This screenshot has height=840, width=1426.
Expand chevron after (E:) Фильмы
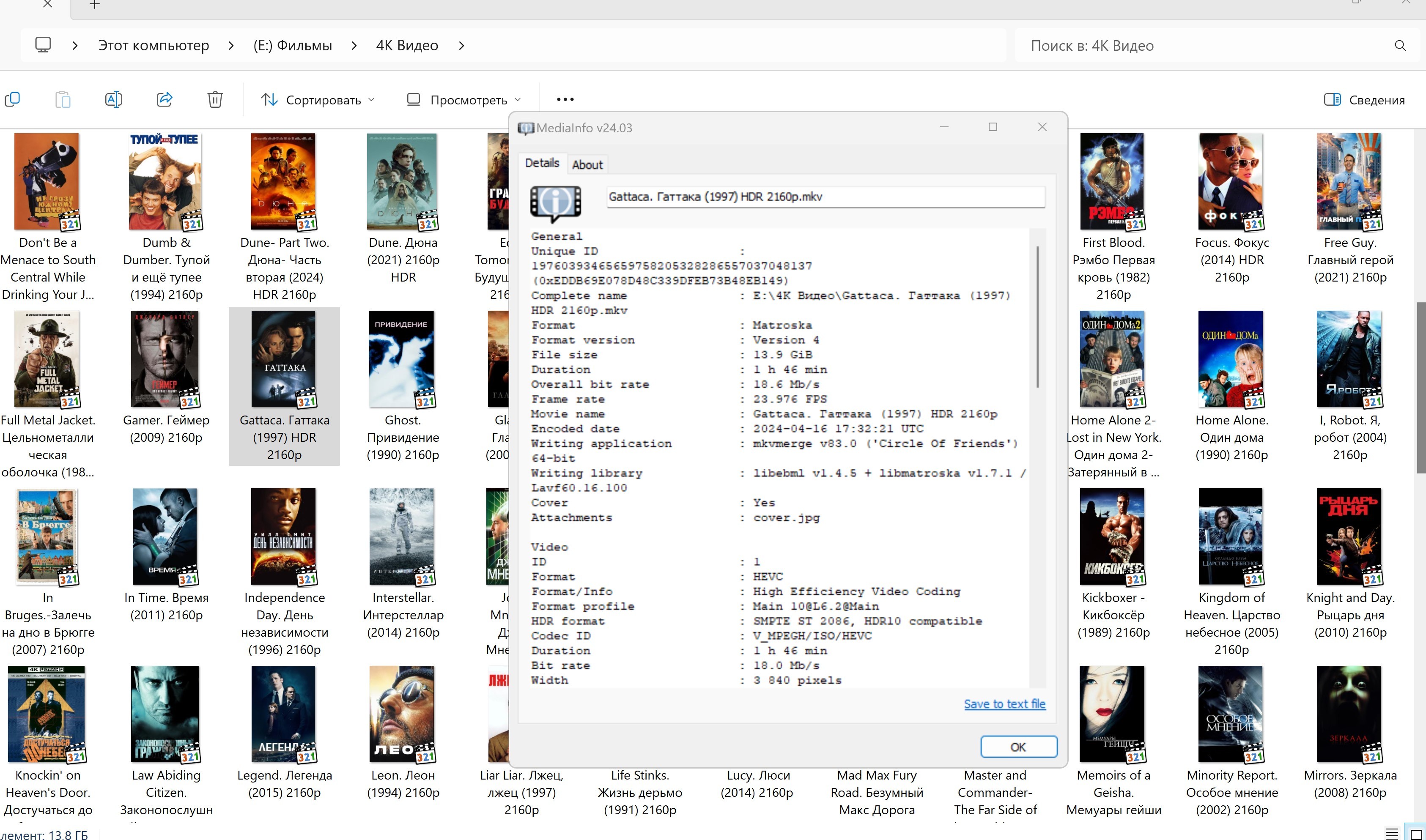pyautogui.click(x=354, y=45)
